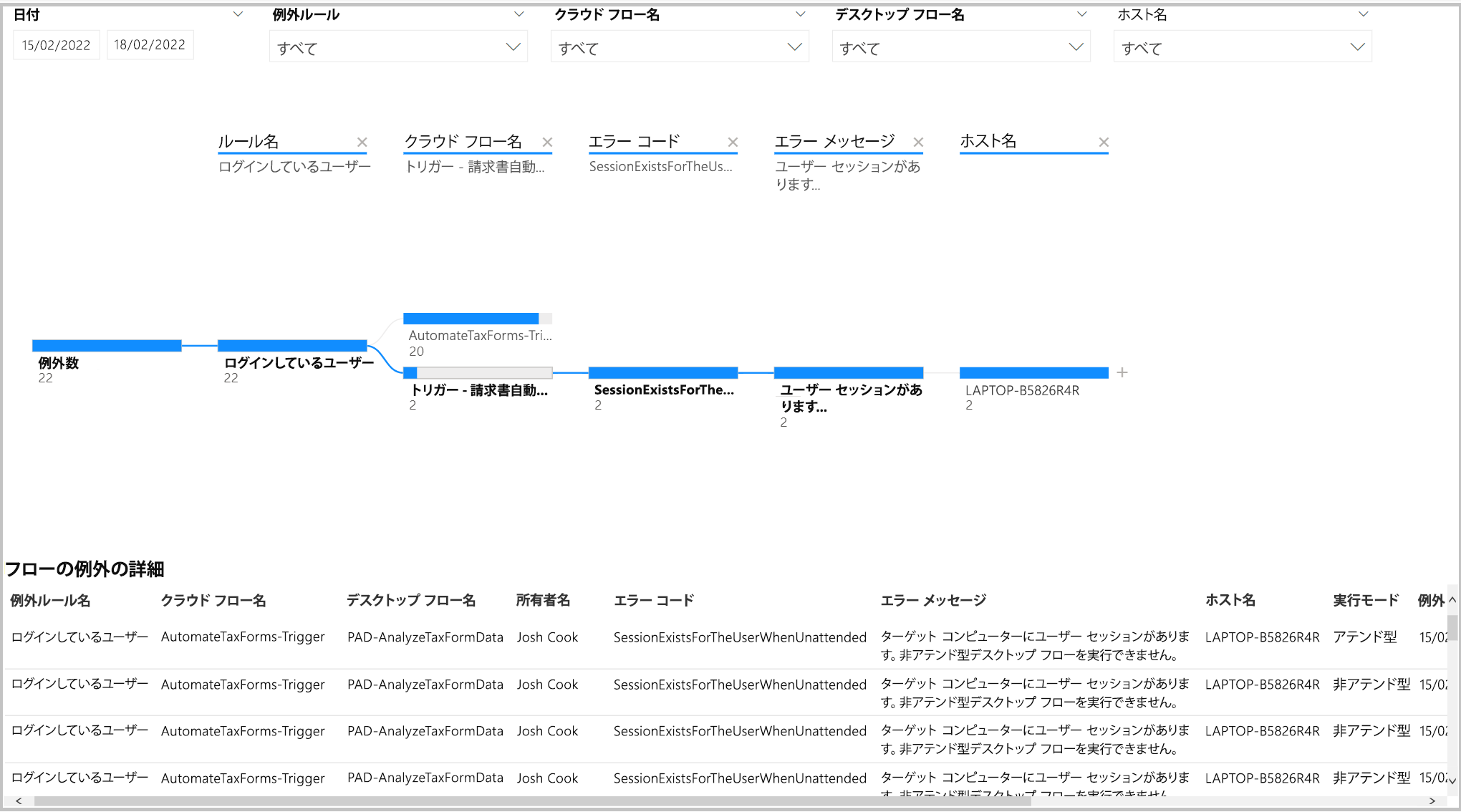The width and height of the screenshot is (1461, 812).
Task: Click the horizontal scrollbar thumb
Action: click(532, 801)
